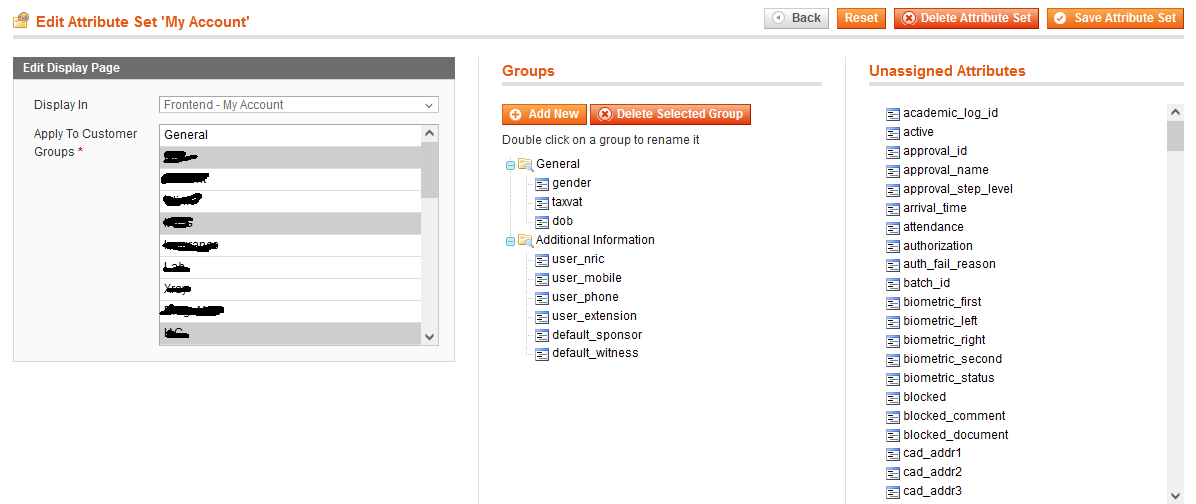Viewport: 1196px width, 504px height.
Task: Select cad_addr1 in unassigned attributes
Action: tap(934, 454)
